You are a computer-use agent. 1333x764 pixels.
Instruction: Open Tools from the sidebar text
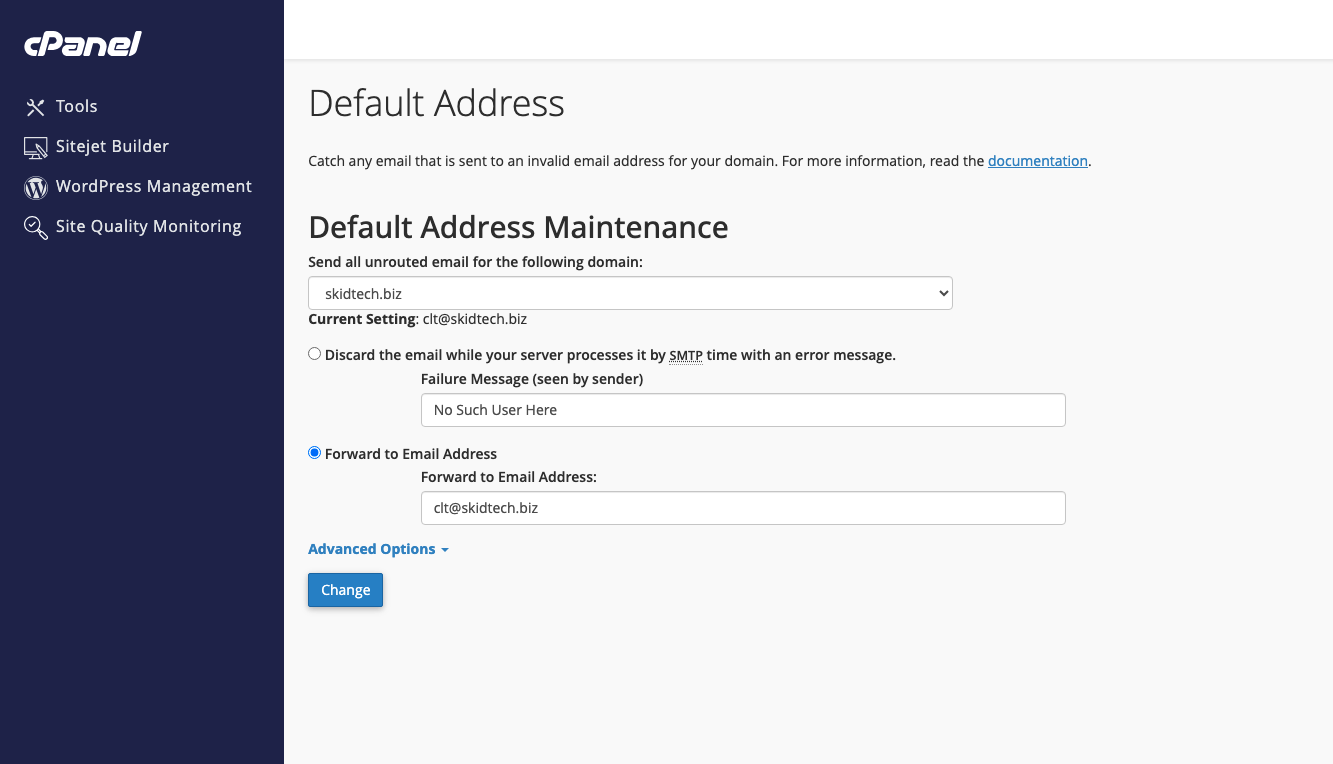[77, 106]
